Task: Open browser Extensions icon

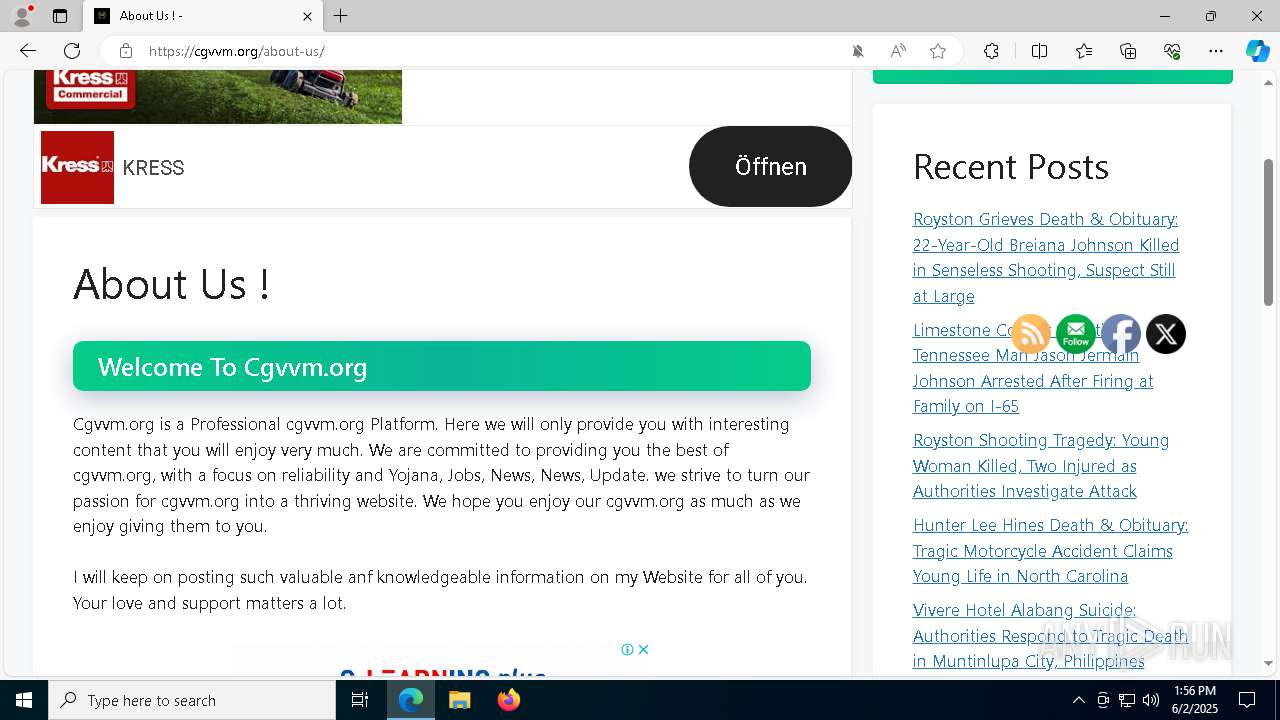Action: point(991,51)
